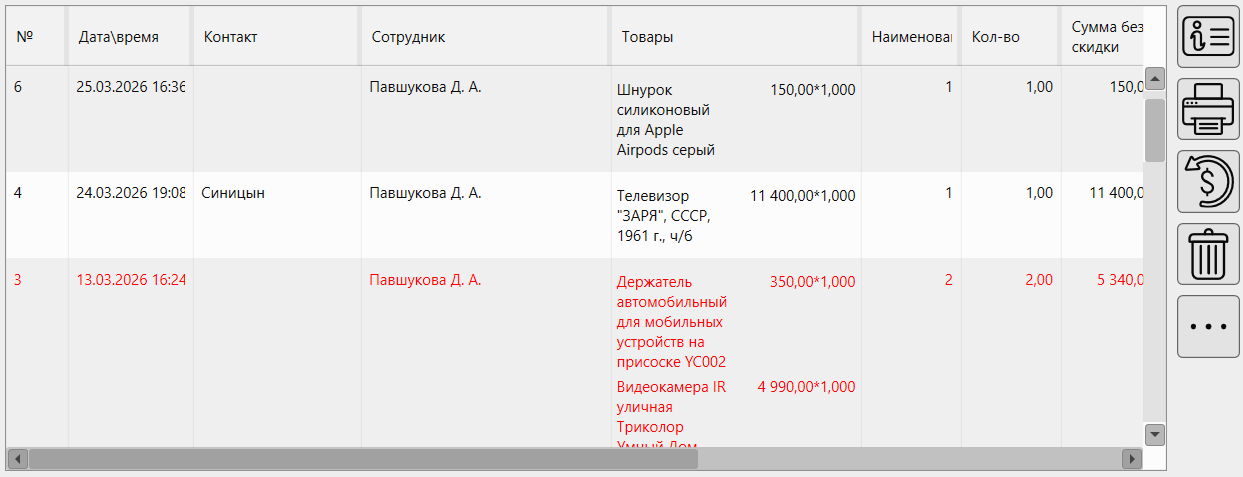The image size is (1243, 477).
Task: Click the horizontal scrollbar thumb
Action: [x=363, y=459]
